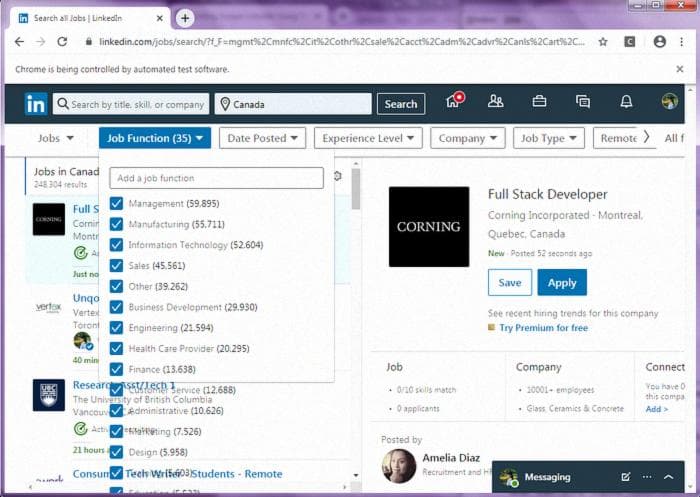
Task: Uncheck the Management job function
Action: [116, 203]
